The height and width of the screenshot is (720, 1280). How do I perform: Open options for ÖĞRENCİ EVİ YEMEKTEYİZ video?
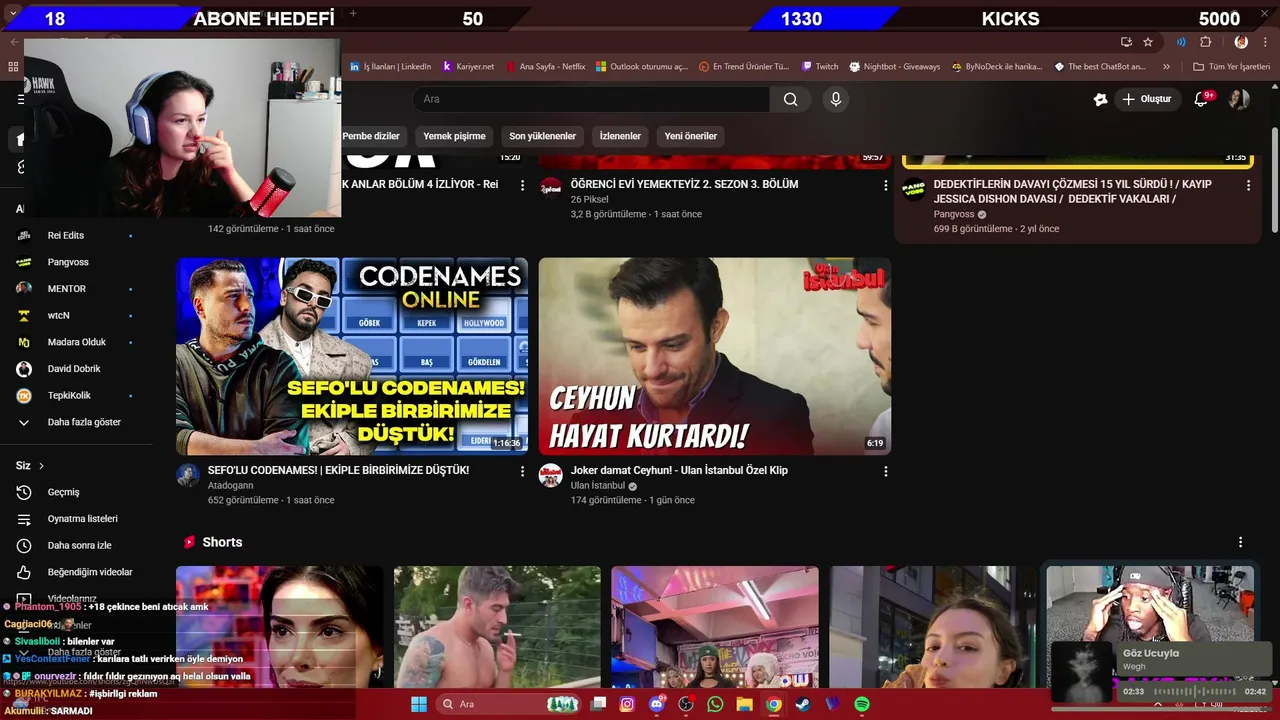click(885, 185)
